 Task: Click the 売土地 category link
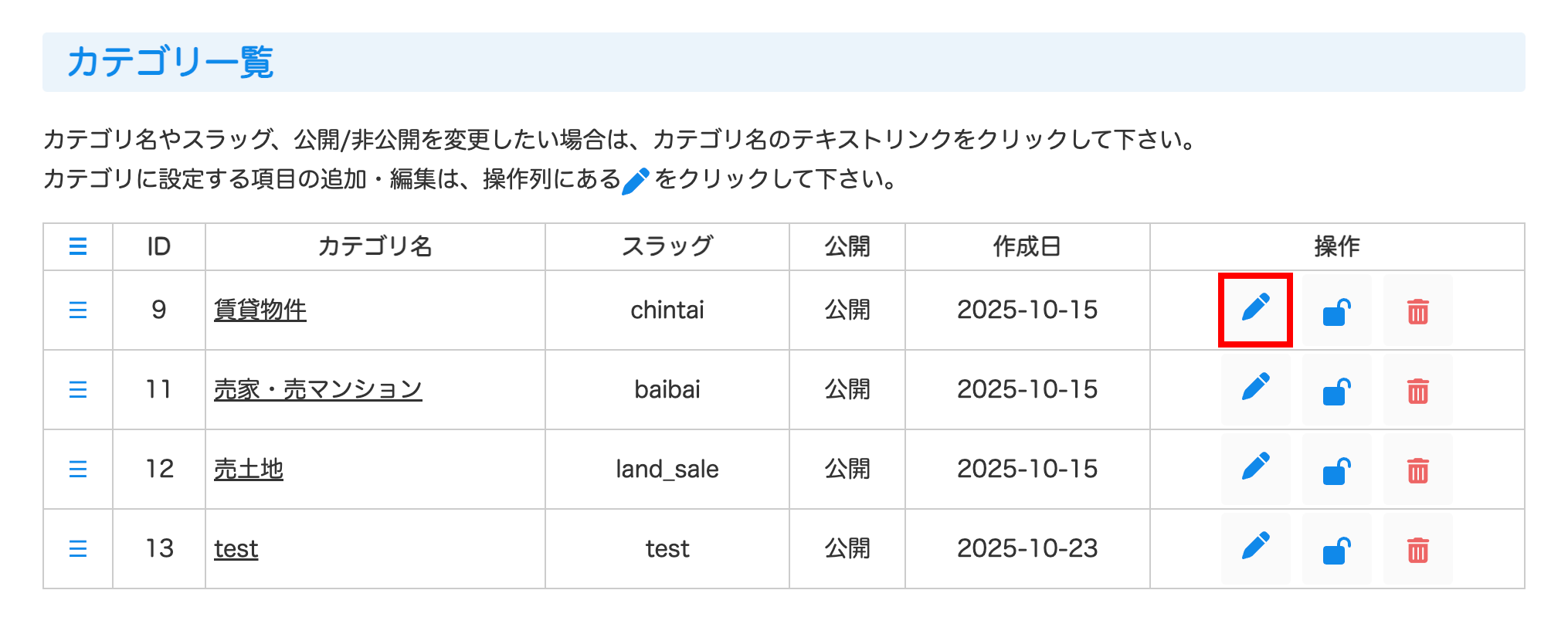[249, 469]
